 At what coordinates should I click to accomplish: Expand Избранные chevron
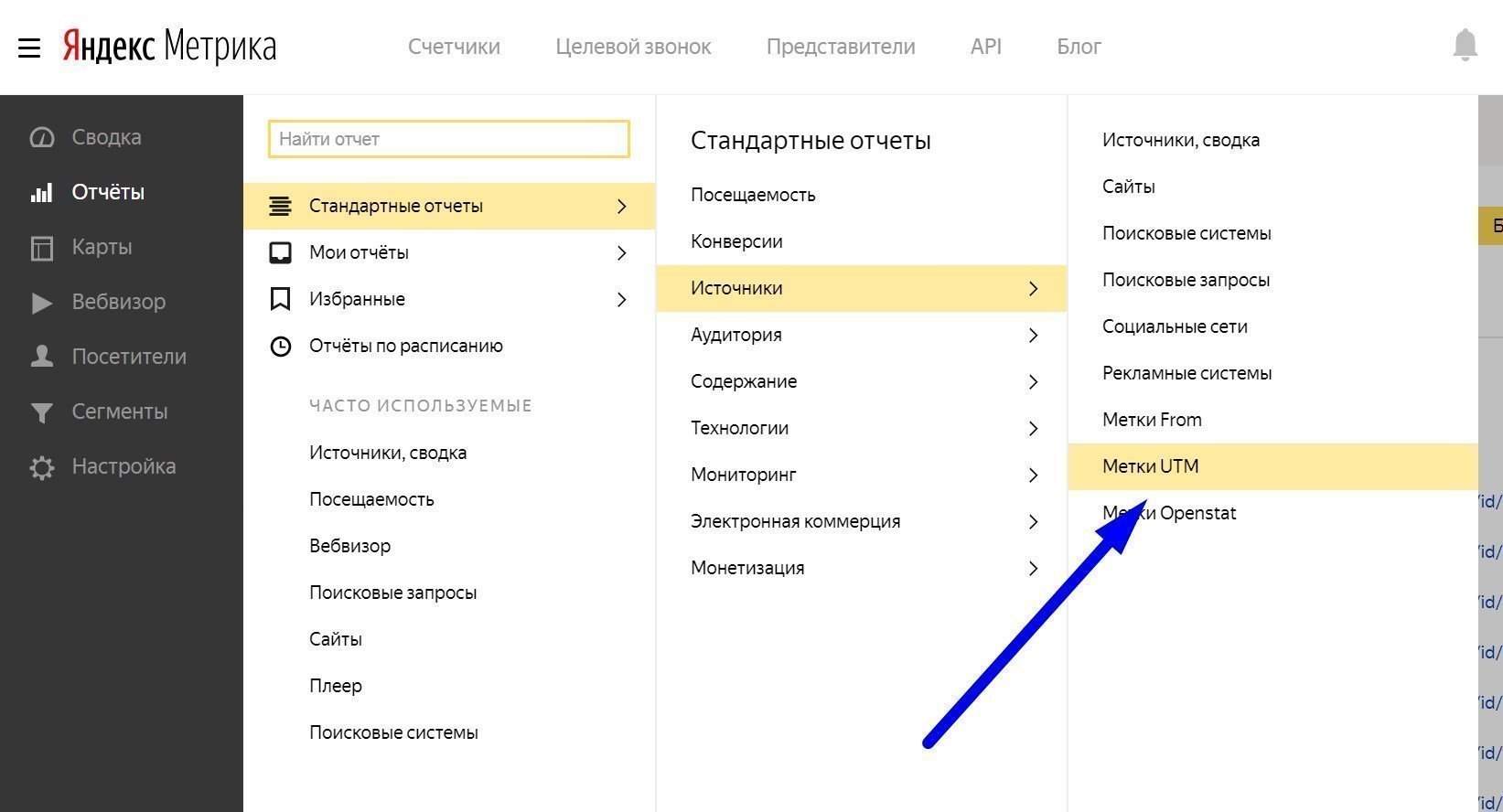(622, 300)
